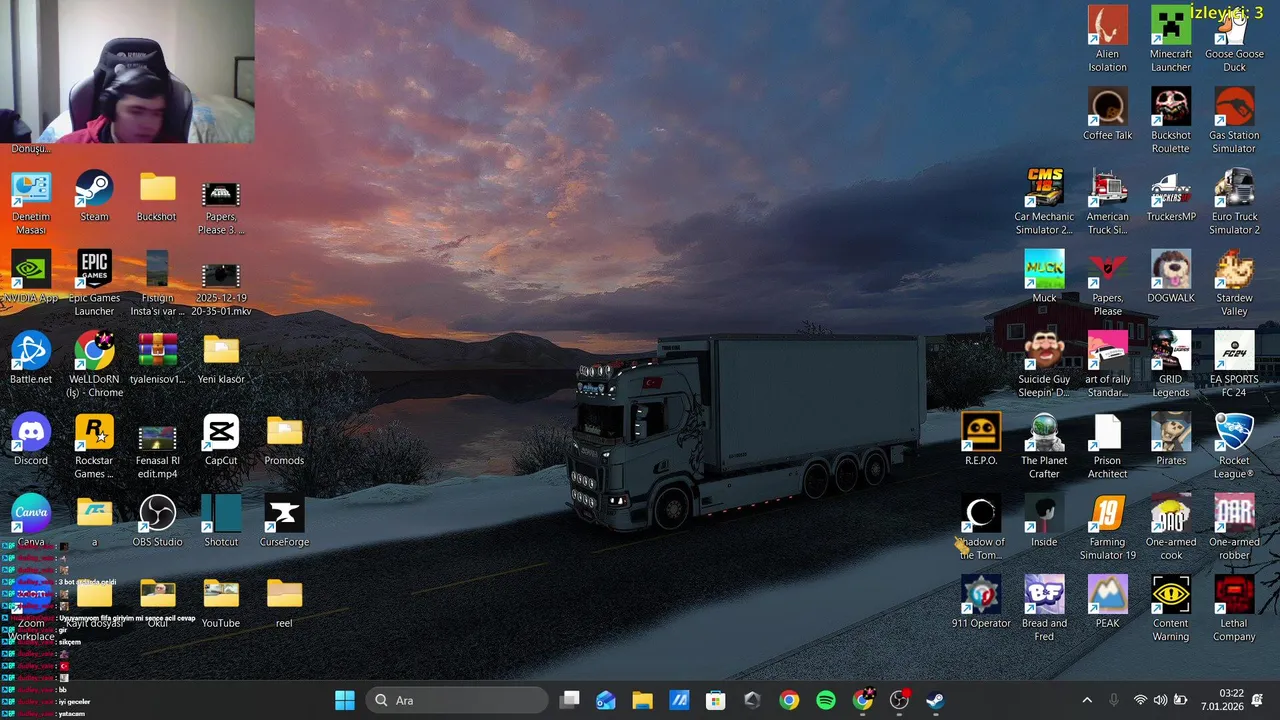The image size is (1280, 720).
Task: Select the art of rally icon
Action: [x=1107, y=365]
